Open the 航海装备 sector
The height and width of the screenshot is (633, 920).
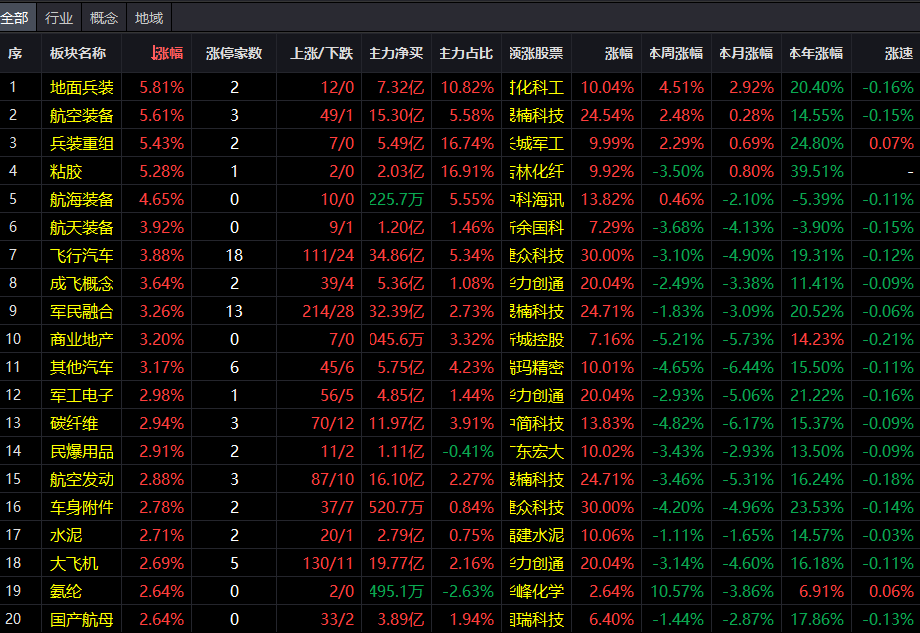pyautogui.click(x=82, y=199)
